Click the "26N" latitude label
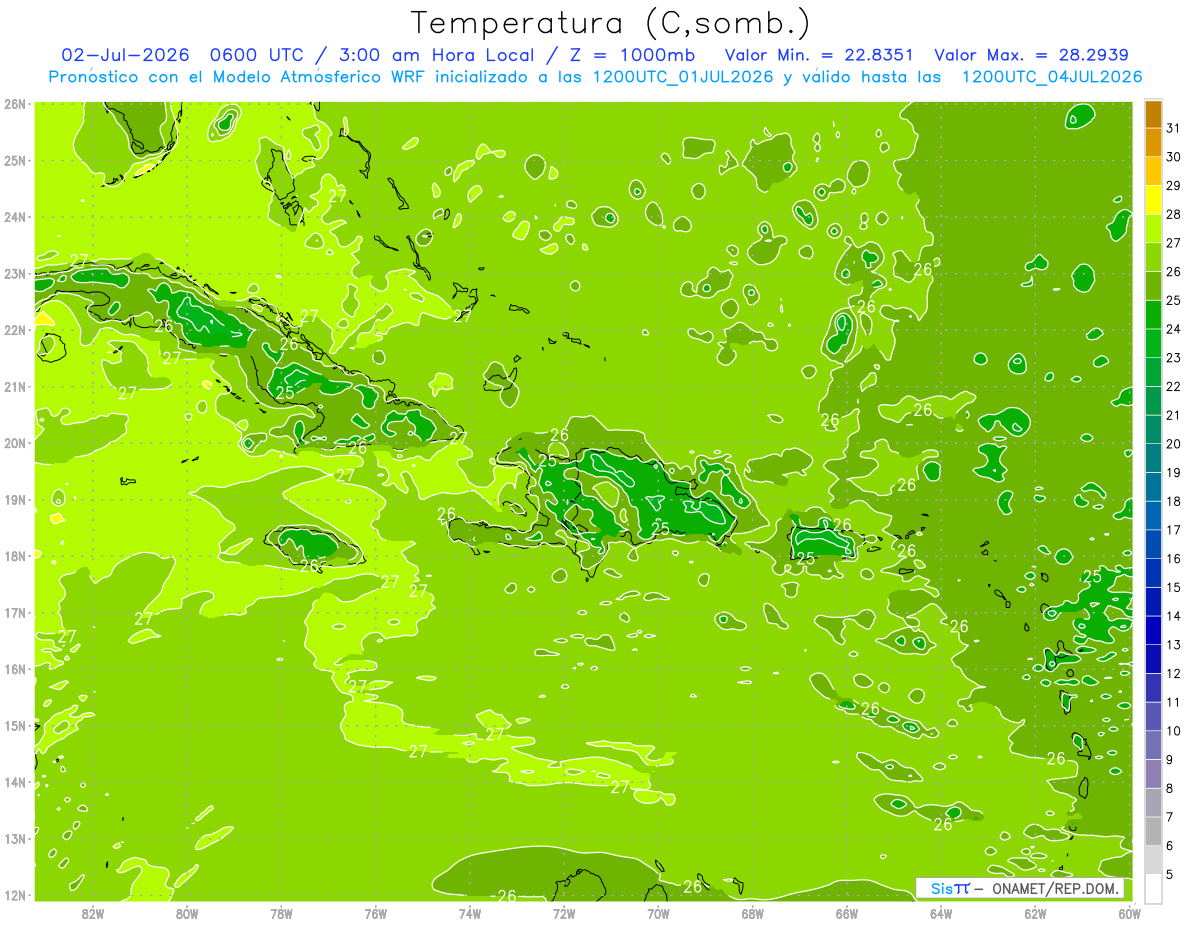Screen dimensions: 1200x927 [x=15, y=103]
